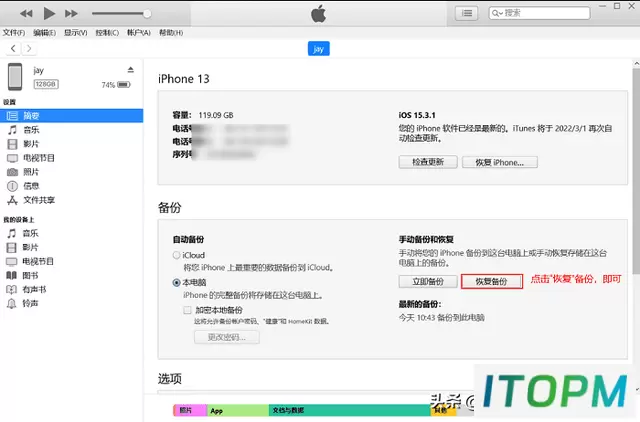Go back with the left chevron

pyautogui.click(x=13, y=49)
